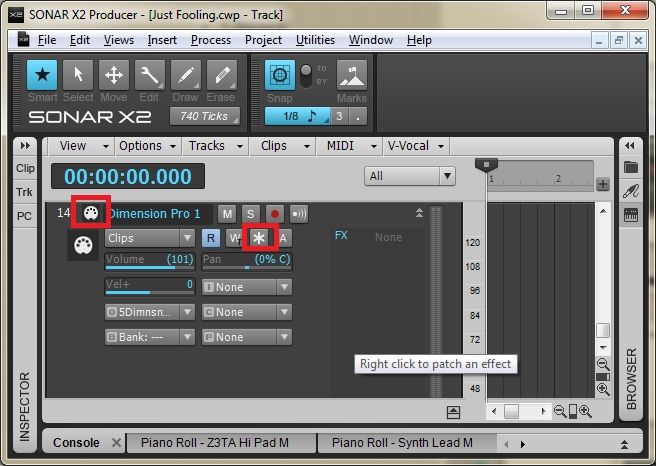Arm Dimension Pro 1 for recording
This screenshot has height=466, width=656.
click(274, 214)
